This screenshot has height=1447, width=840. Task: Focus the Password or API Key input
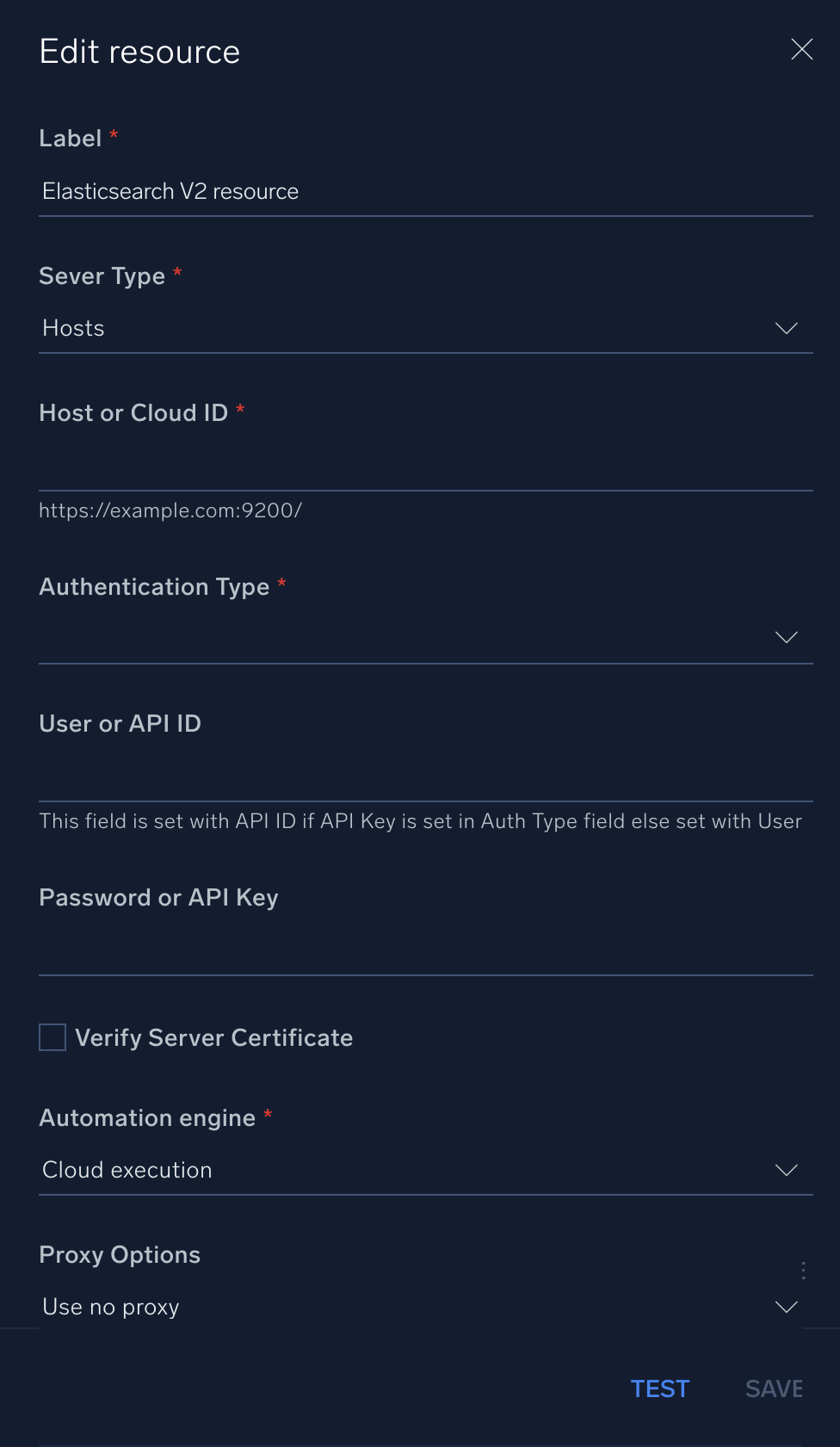point(425,949)
